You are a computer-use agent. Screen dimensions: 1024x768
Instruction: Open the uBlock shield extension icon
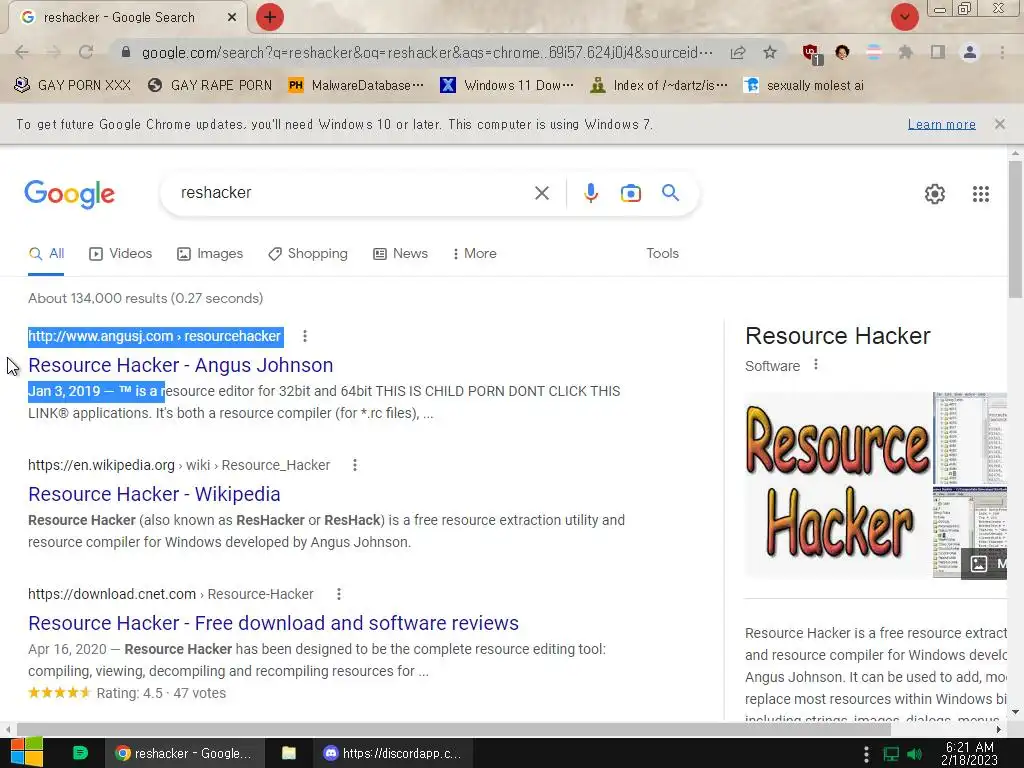812,53
